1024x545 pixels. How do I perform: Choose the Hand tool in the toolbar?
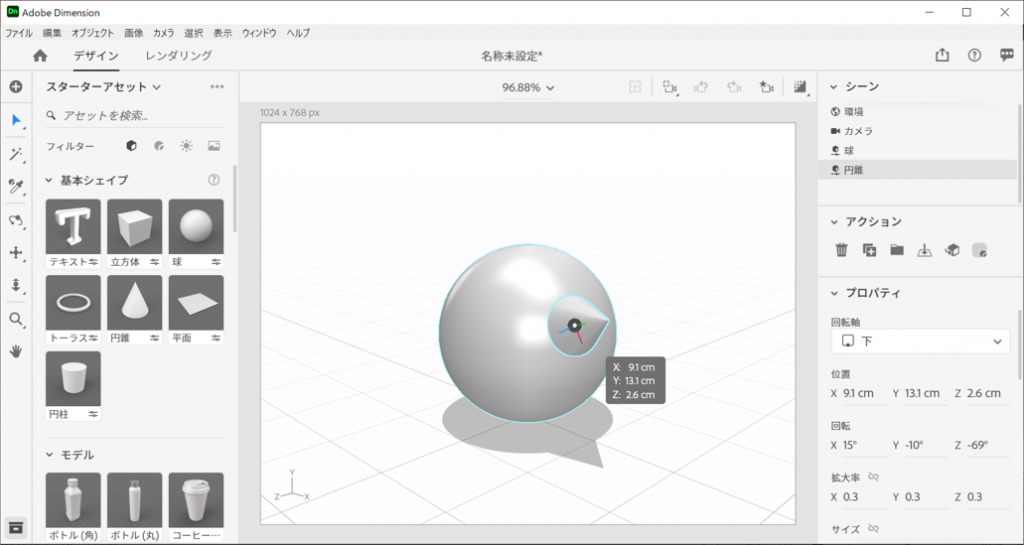(x=16, y=352)
